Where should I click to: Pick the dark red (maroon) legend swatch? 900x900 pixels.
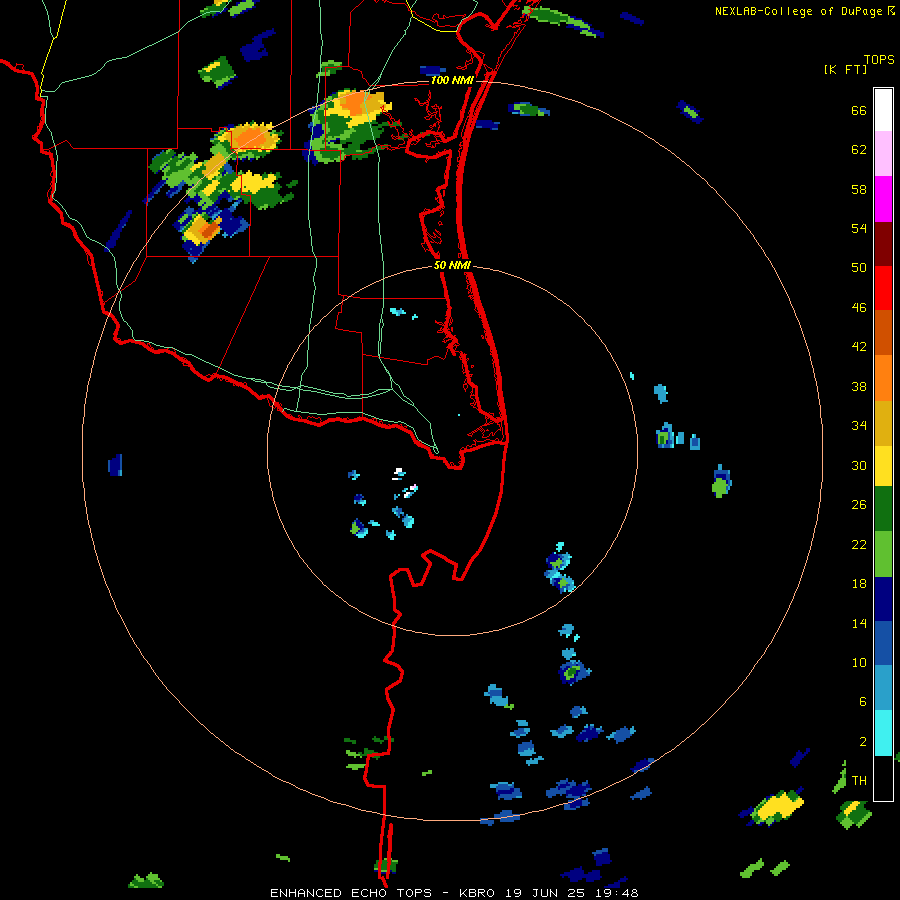(883, 243)
